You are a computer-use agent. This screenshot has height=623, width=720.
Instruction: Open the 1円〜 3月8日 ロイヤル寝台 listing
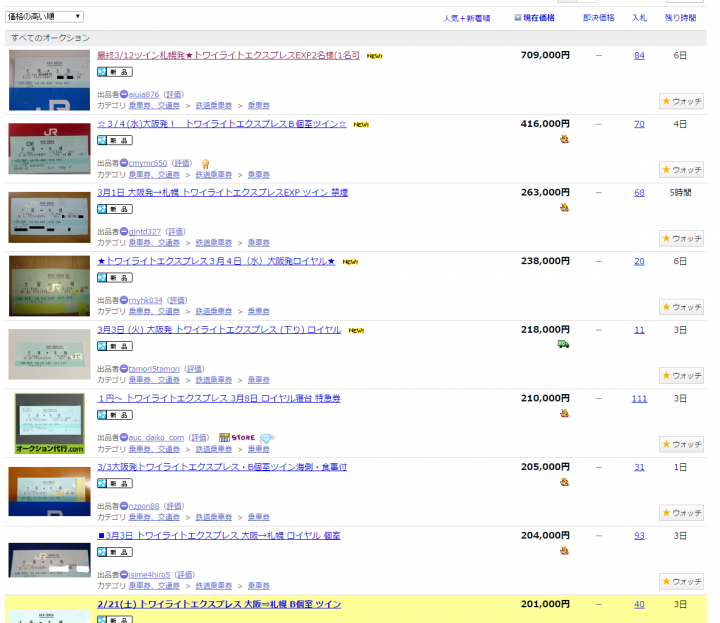click(219, 398)
